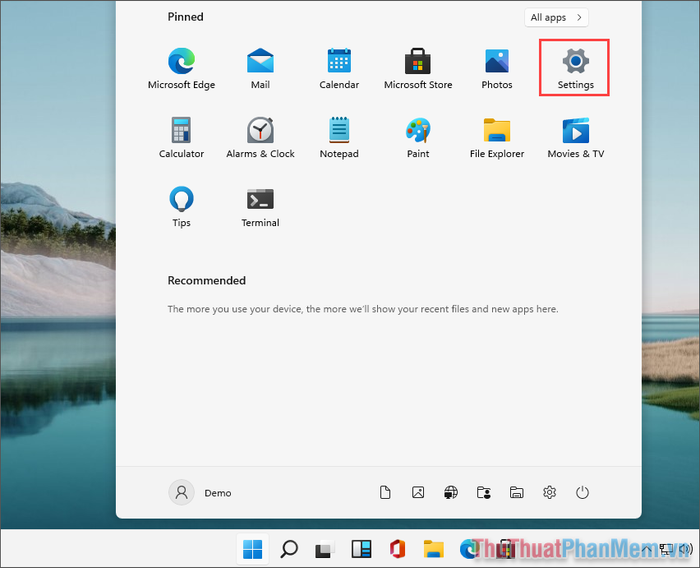The height and width of the screenshot is (568, 700).
Task: Open Pictures folder from Start footer
Action: [x=418, y=493]
